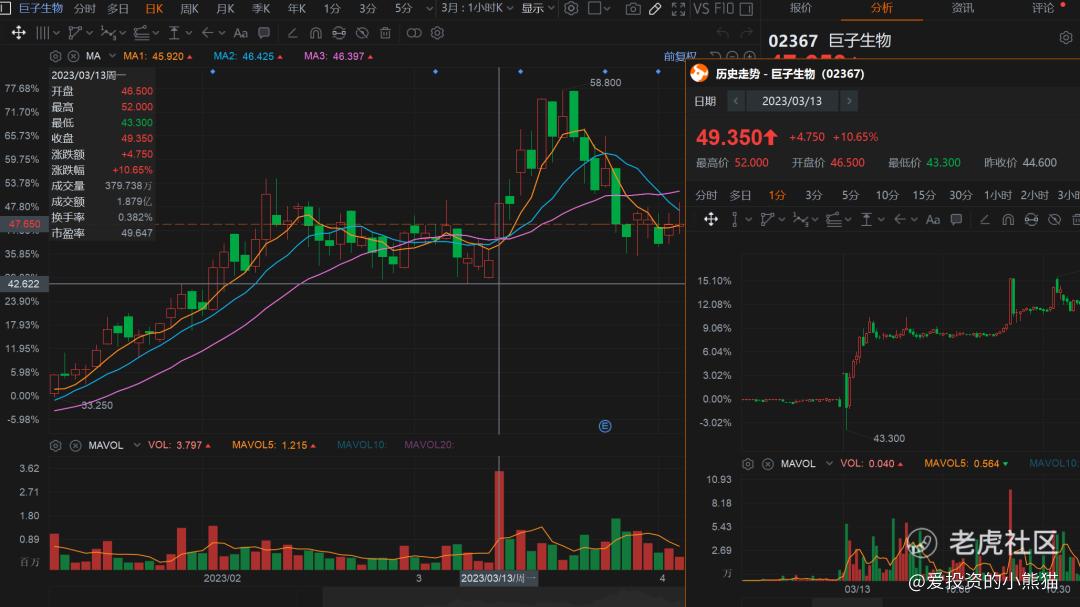
Task: Click the undo arrow in main toolbar
Action: pyautogui.click(x=722, y=32)
